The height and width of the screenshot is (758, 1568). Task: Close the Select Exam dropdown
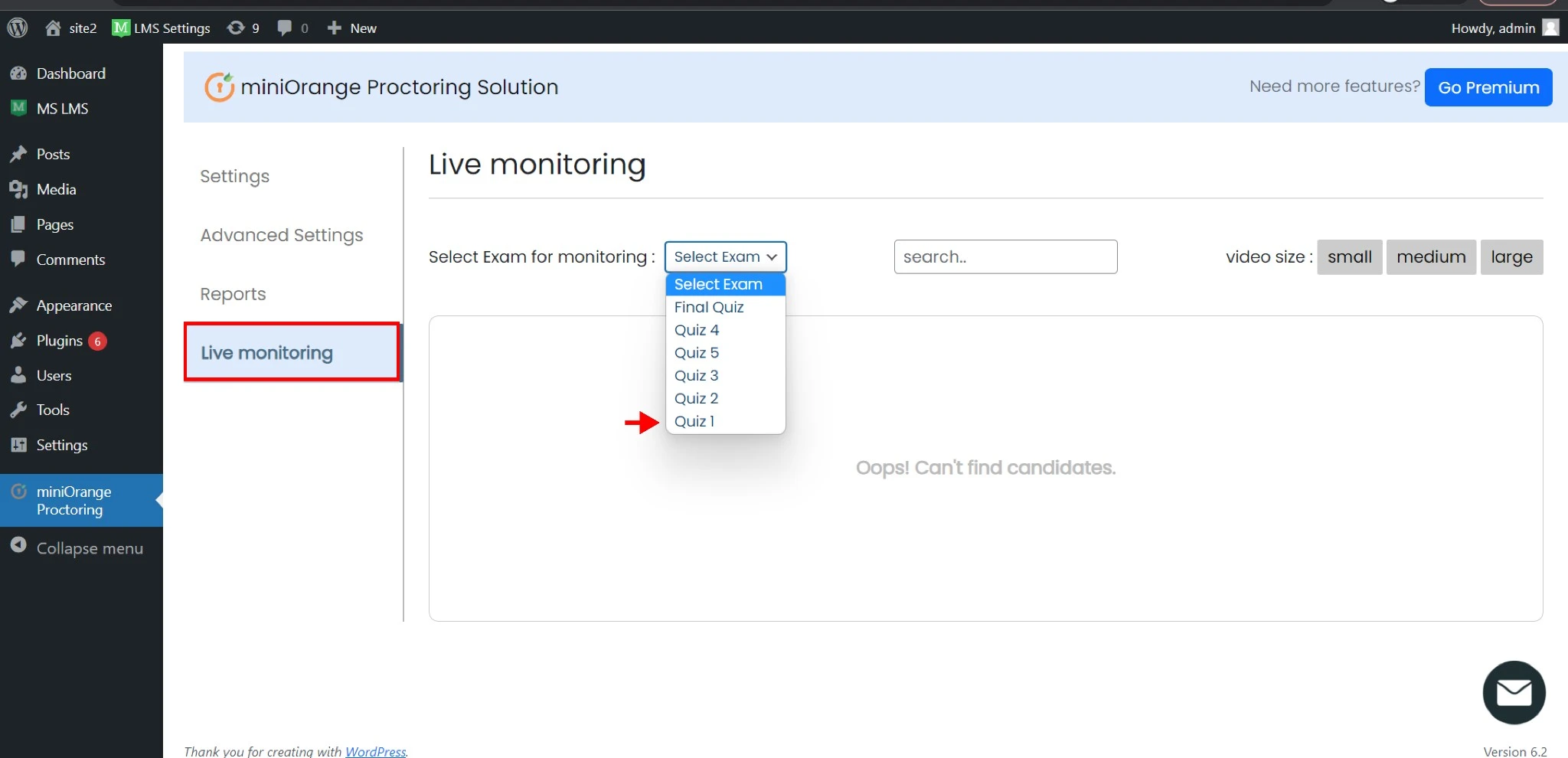pyautogui.click(x=724, y=257)
